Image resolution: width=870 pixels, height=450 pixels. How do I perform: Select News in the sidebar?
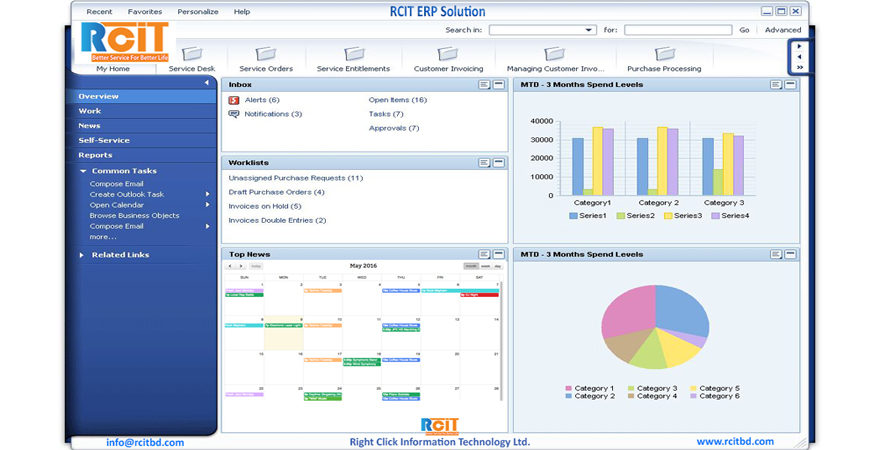pos(141,125)
